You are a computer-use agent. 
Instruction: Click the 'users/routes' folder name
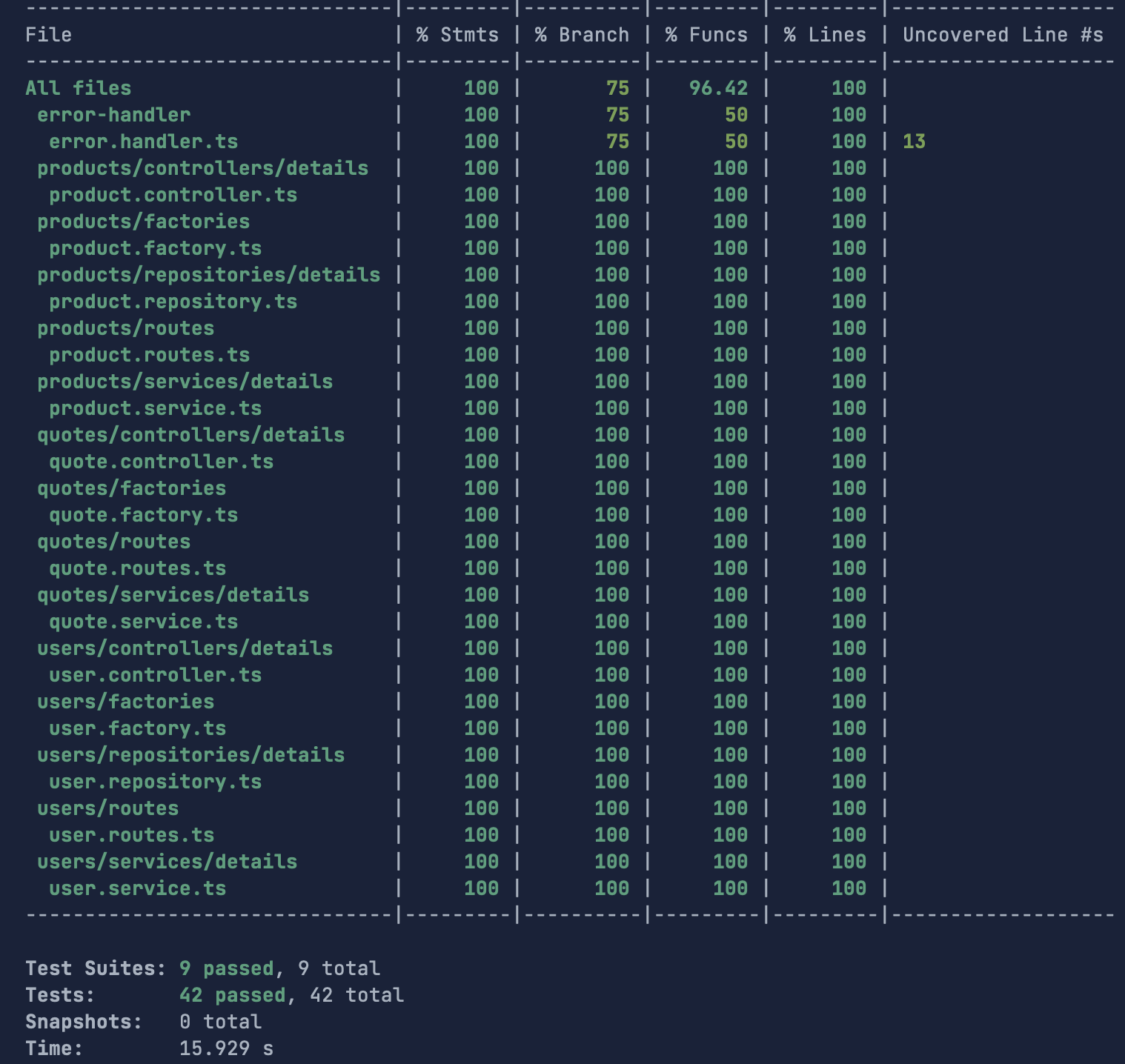coord(107,808)
